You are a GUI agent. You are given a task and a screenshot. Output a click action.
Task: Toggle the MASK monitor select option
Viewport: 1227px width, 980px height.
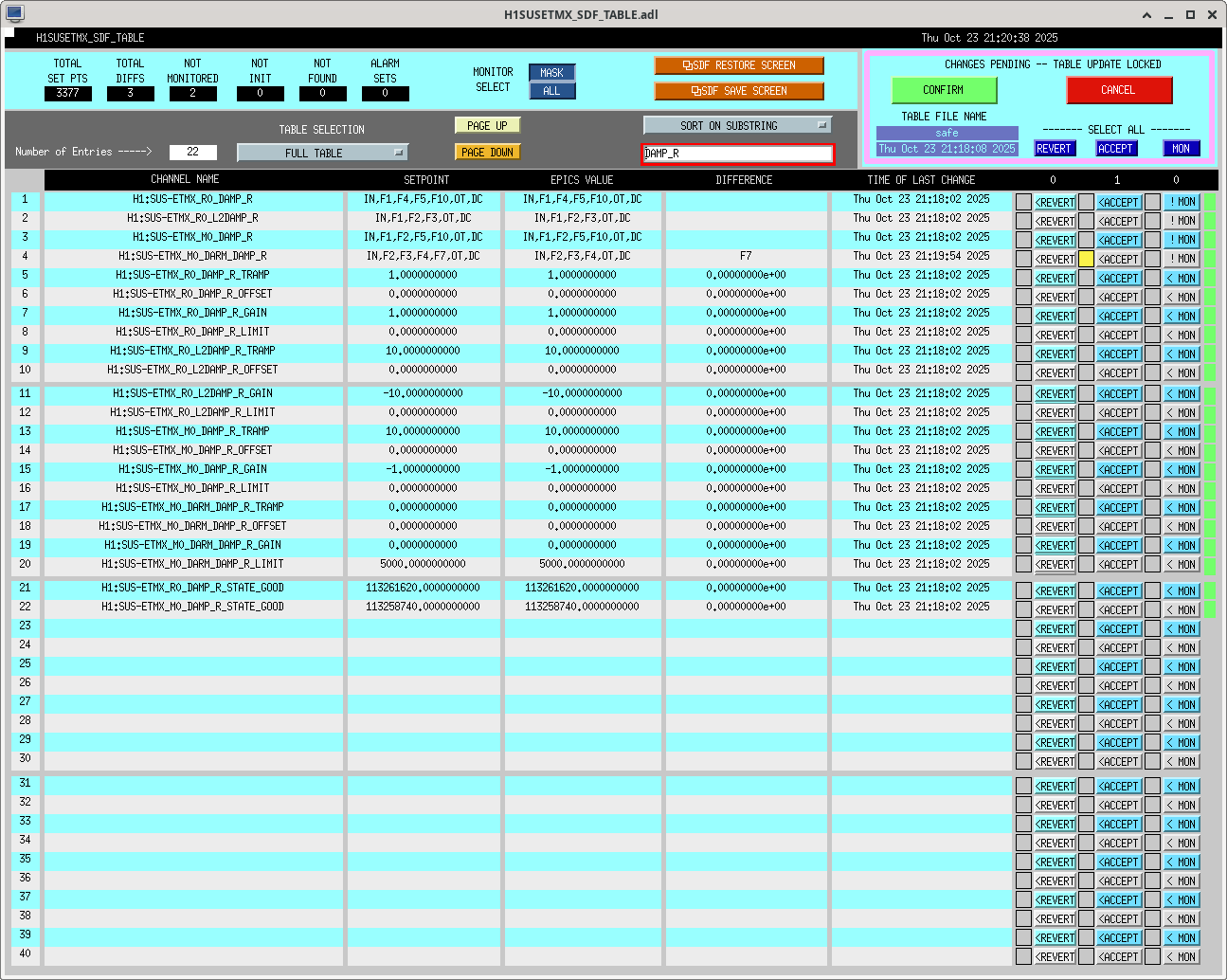point(551,73)
